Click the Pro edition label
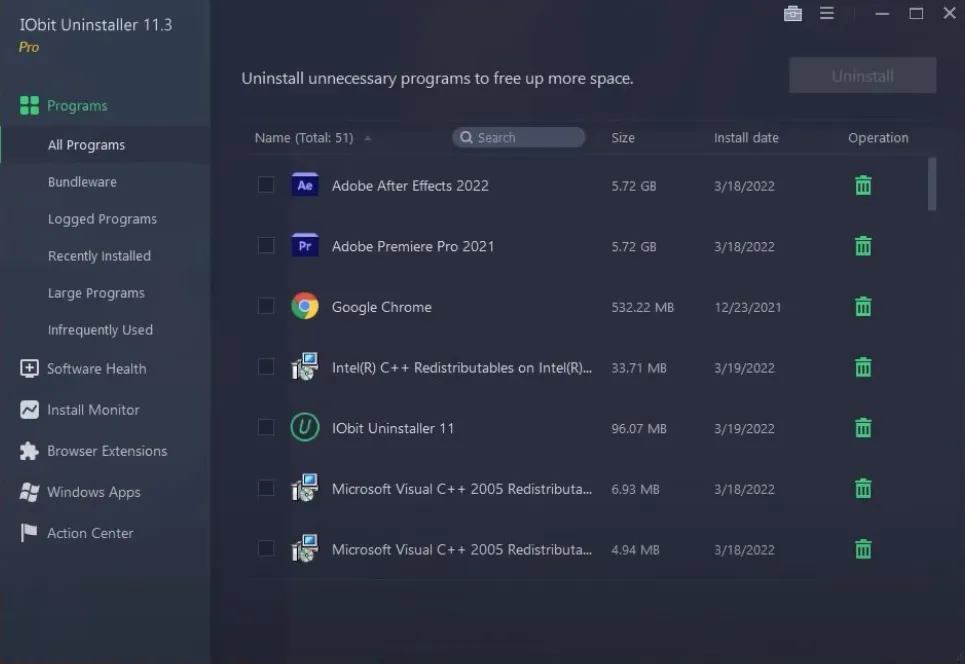 [x=29, y=47]
